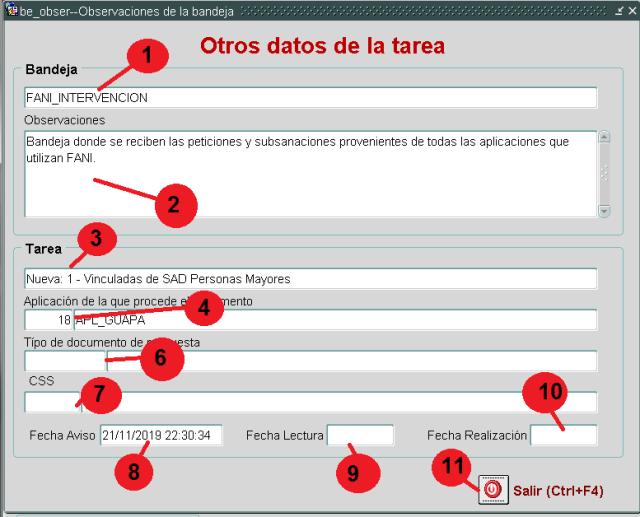Close the be_obser window with the X
Screen dimensions: 640x517
pos(631,10)
